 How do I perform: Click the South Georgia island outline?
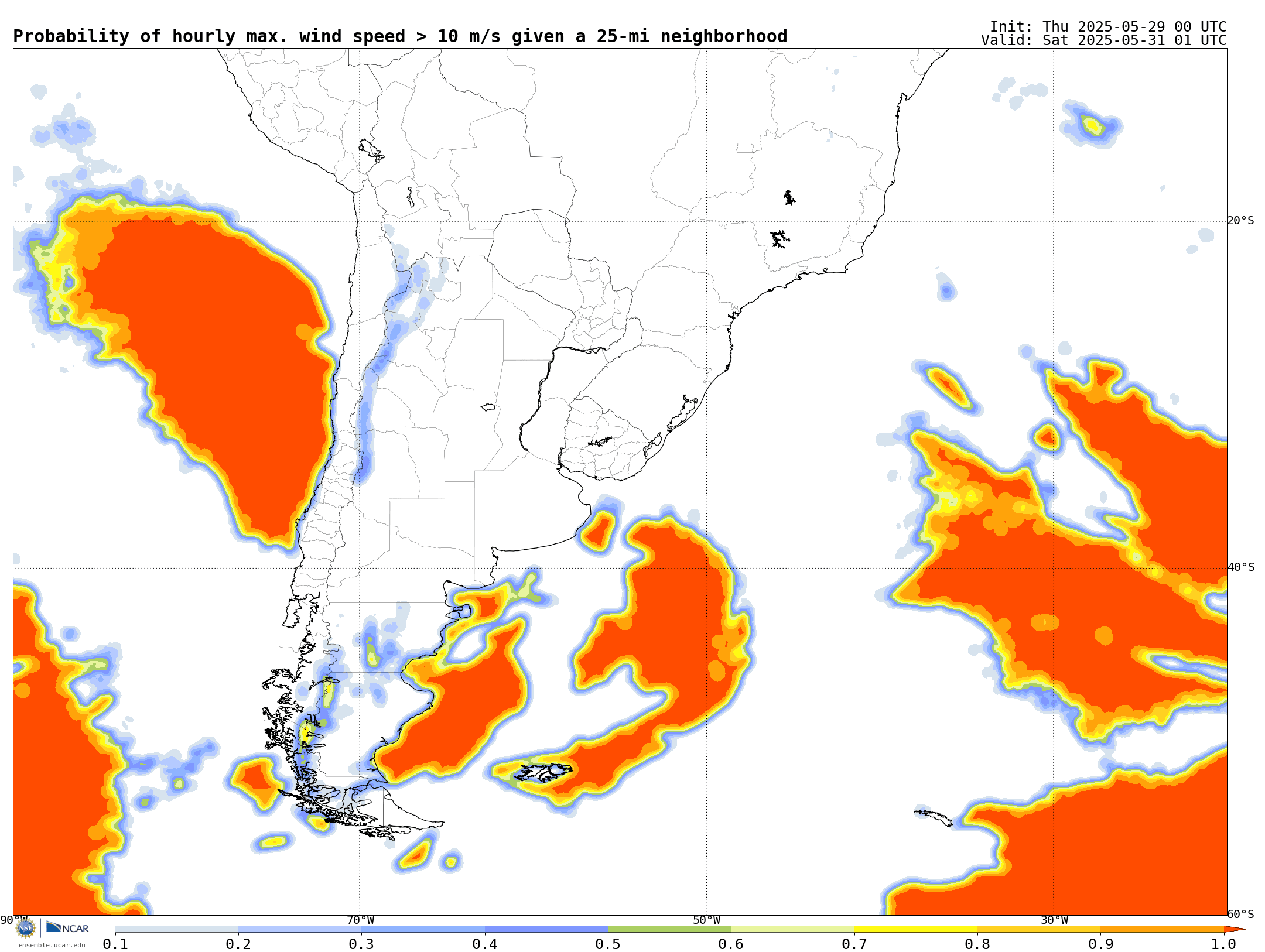tap(934, 817)
